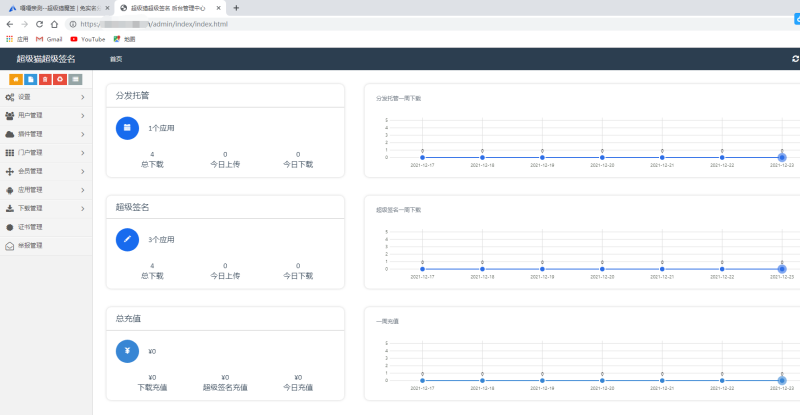
Task: Click 2021-12-23 point on 一周充值 chart
Action: click(x=782, y=380)
